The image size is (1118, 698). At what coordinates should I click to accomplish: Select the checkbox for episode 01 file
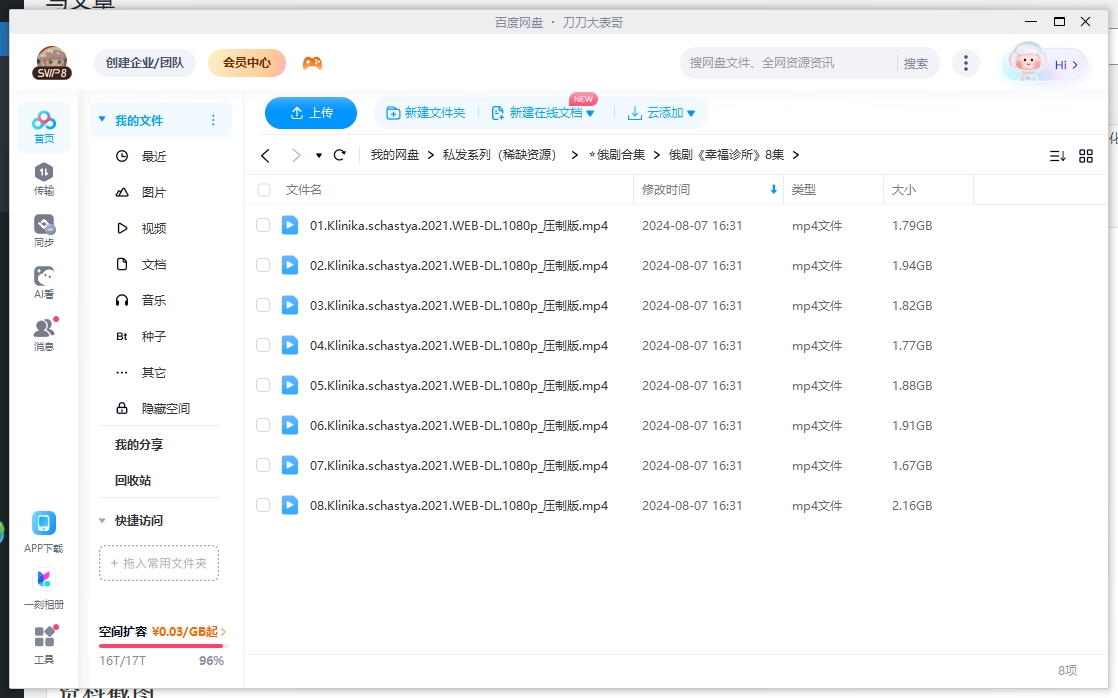coord(263,225)
